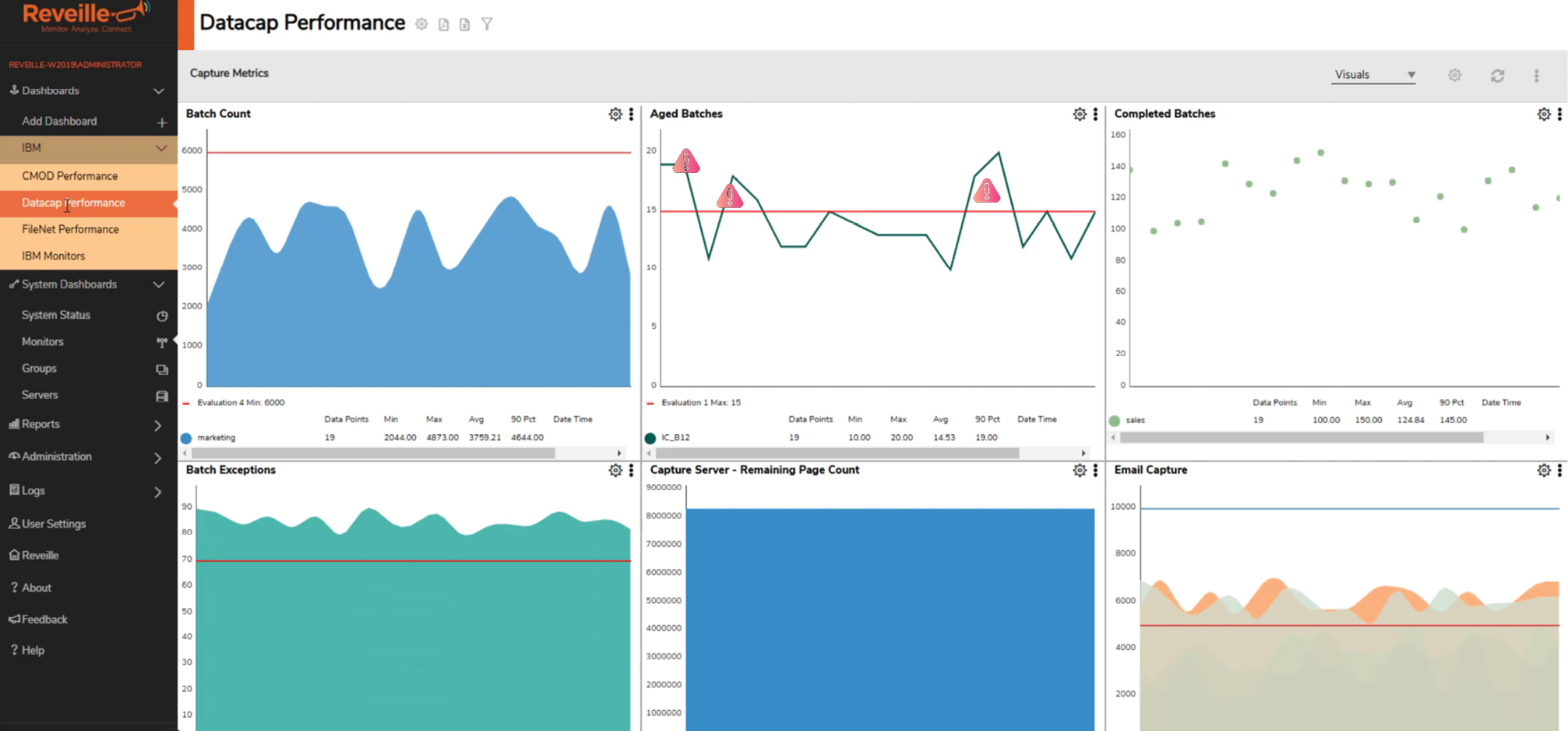
Task: Click the second export document icon in title
Action: [x=464, y=24]
